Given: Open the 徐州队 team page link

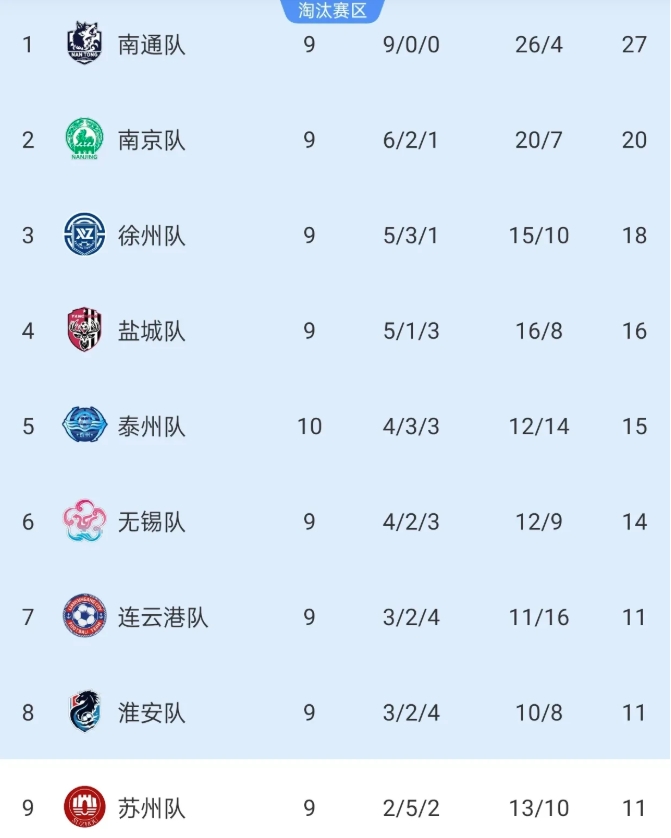Looking at the screenshot, I should point(152,236).
